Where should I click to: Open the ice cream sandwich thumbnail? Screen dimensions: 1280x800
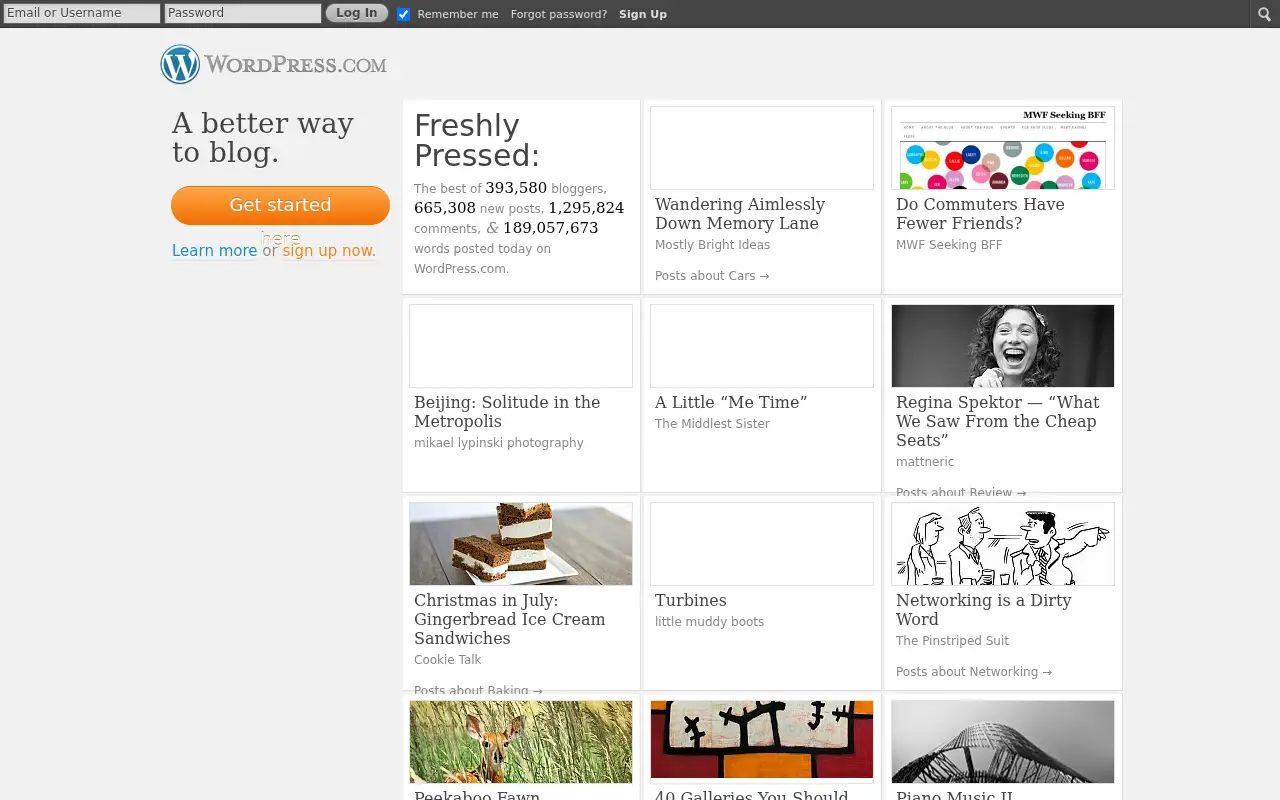click(521, 544)
